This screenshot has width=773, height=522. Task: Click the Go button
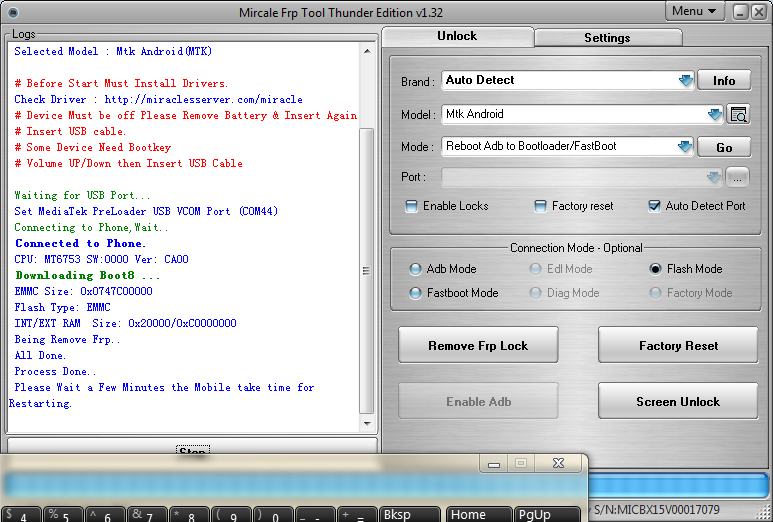tap(724, 147)
